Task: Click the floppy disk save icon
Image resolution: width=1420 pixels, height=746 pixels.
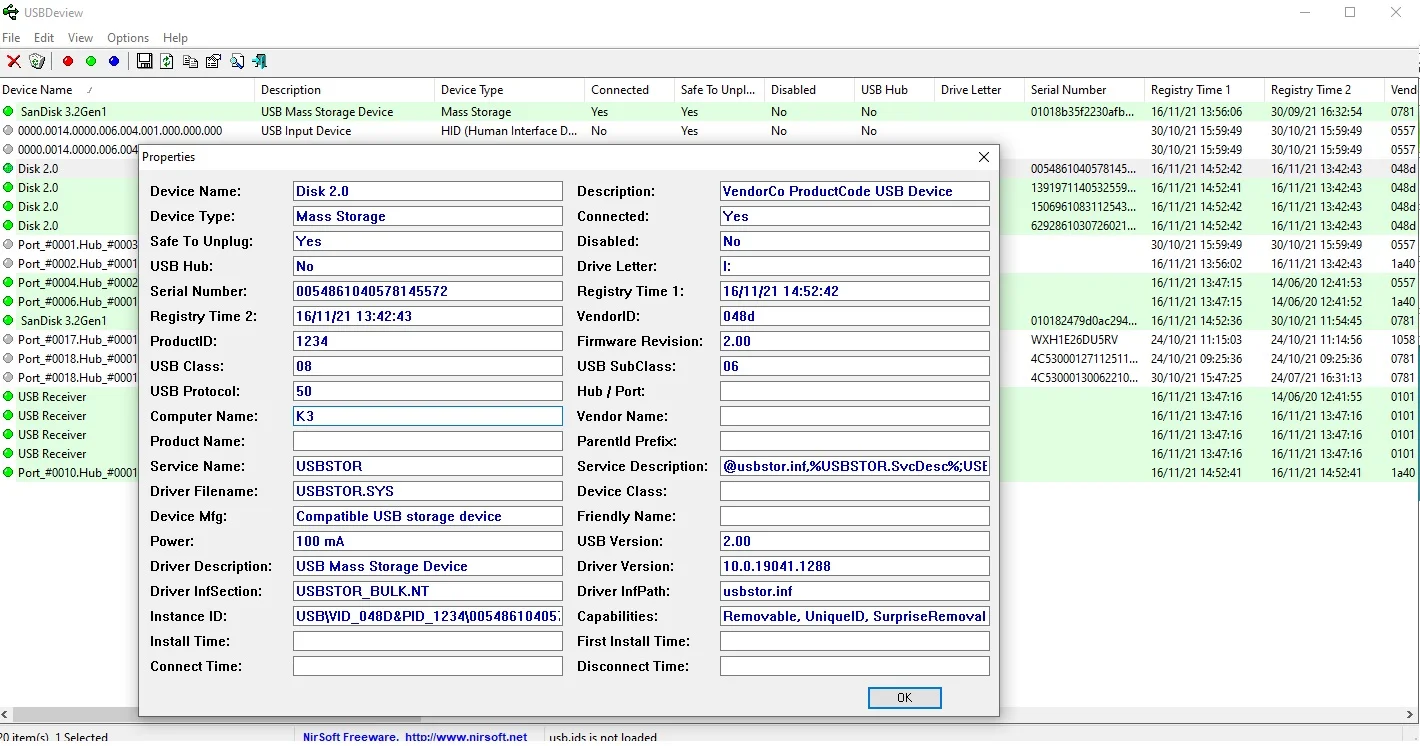Action: point(145,62)
